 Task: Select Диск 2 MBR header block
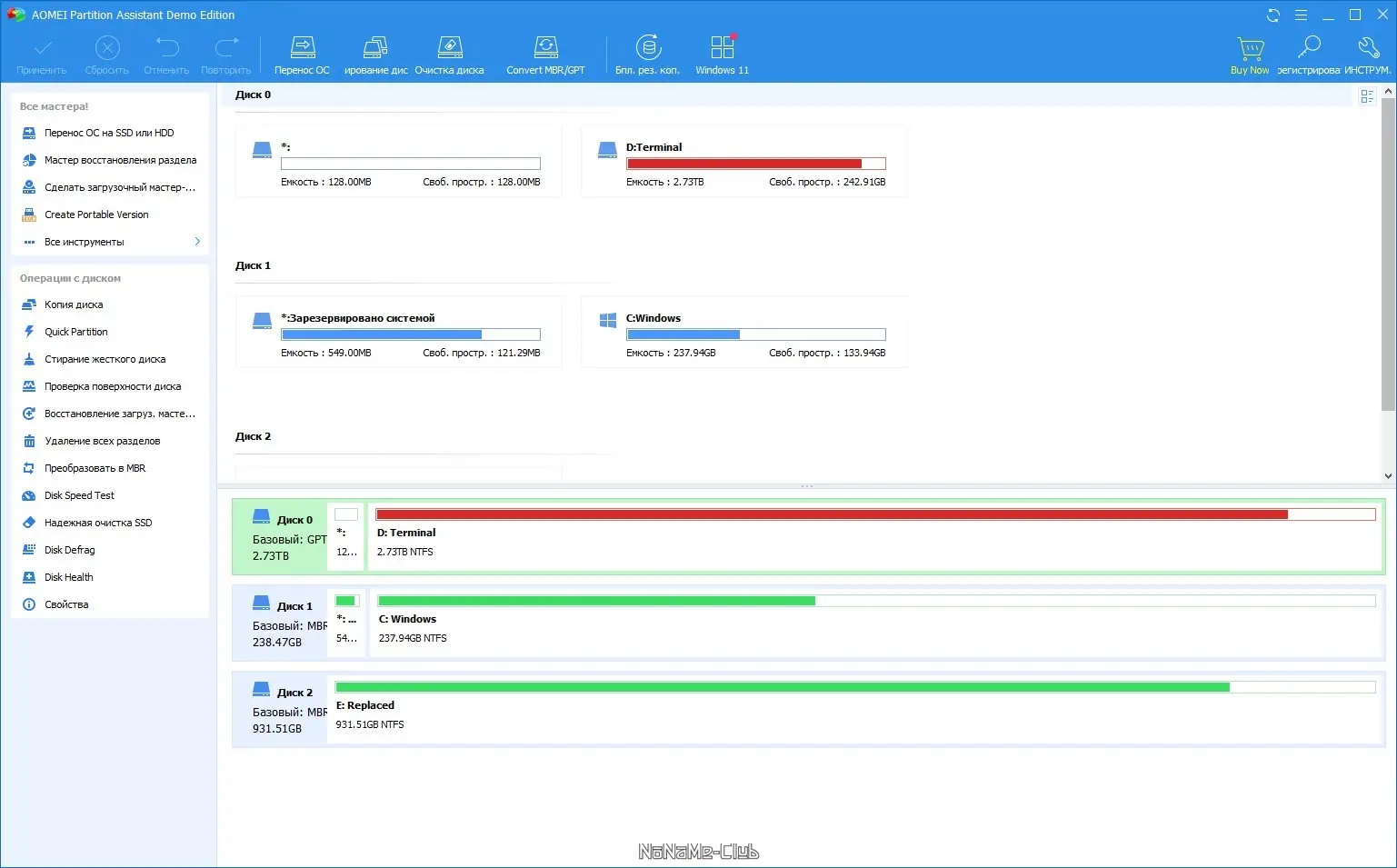click(280, 709)
